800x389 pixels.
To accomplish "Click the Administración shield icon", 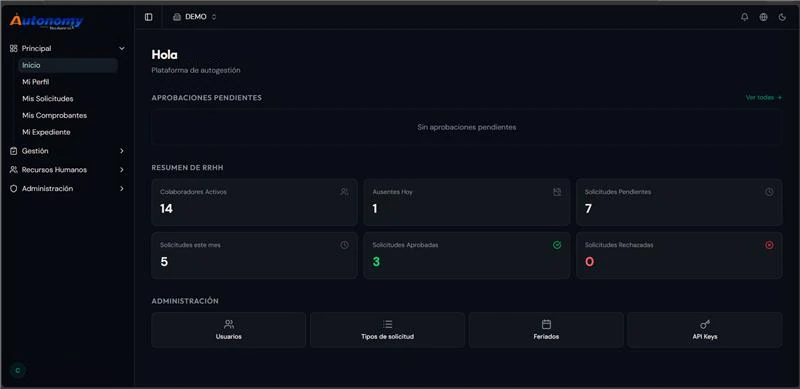I will (x=14, y=188).
